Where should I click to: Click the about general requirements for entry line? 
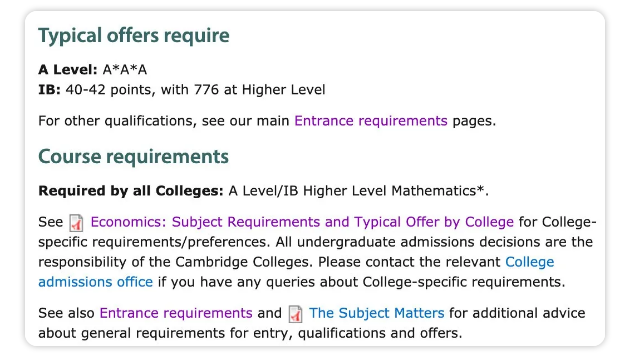click(250, 333)
